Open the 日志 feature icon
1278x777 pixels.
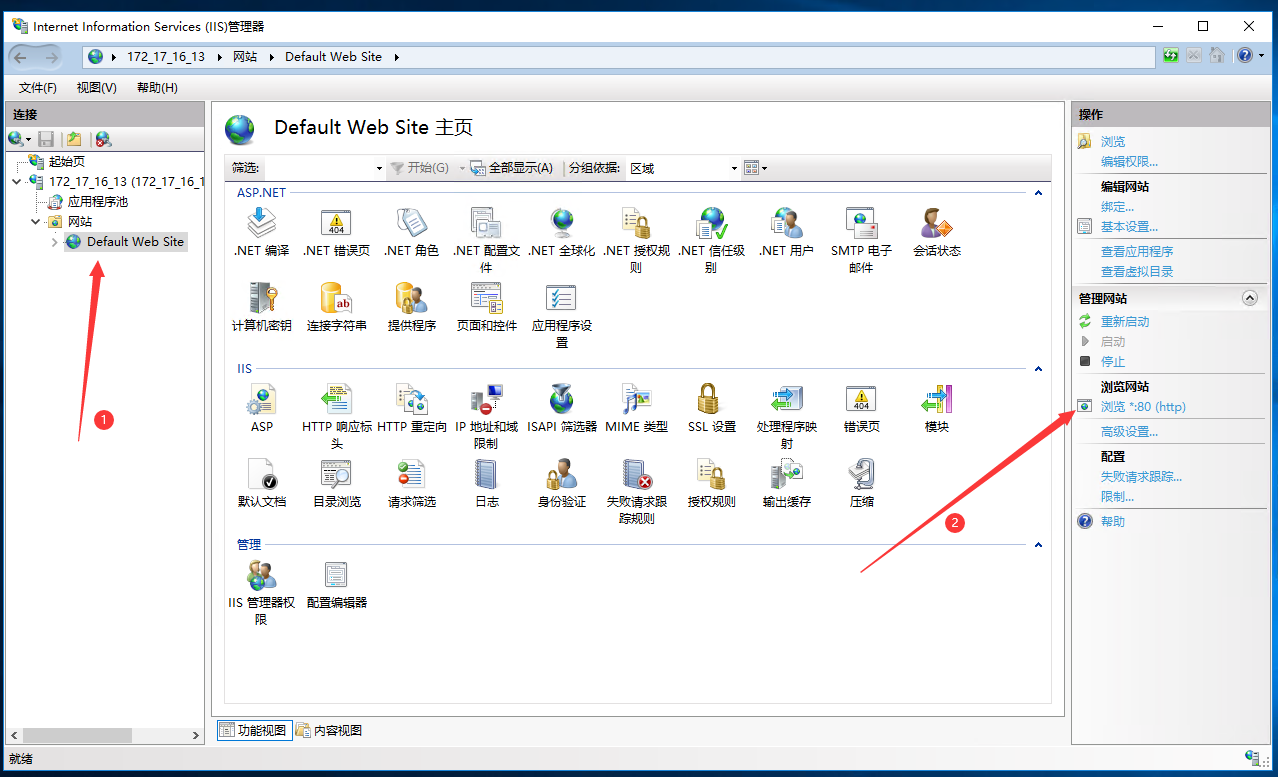(487, 477)
